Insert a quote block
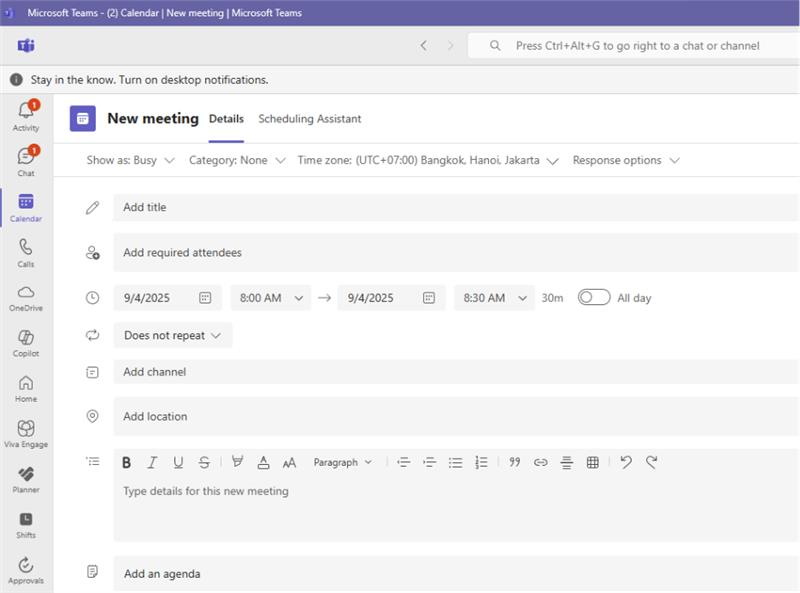 [515, 462]
